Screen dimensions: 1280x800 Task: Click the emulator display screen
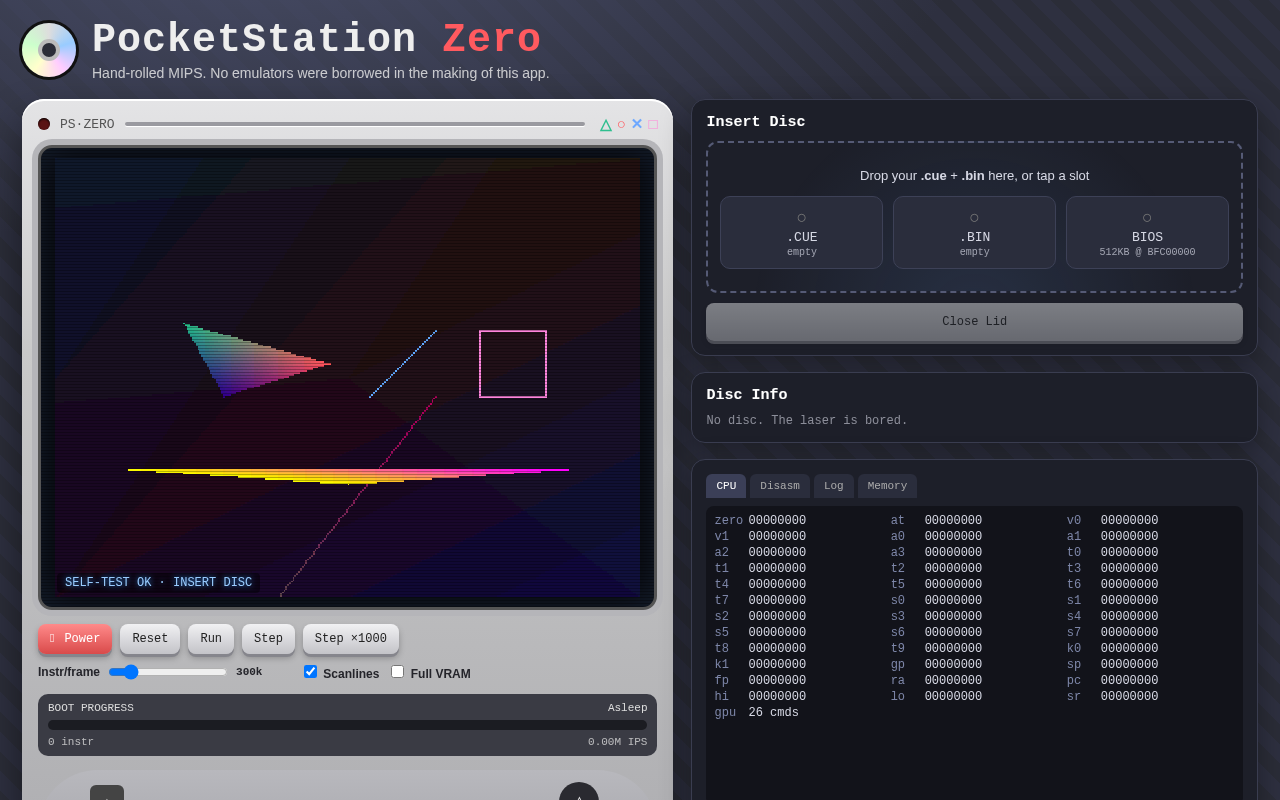(348, 378)
